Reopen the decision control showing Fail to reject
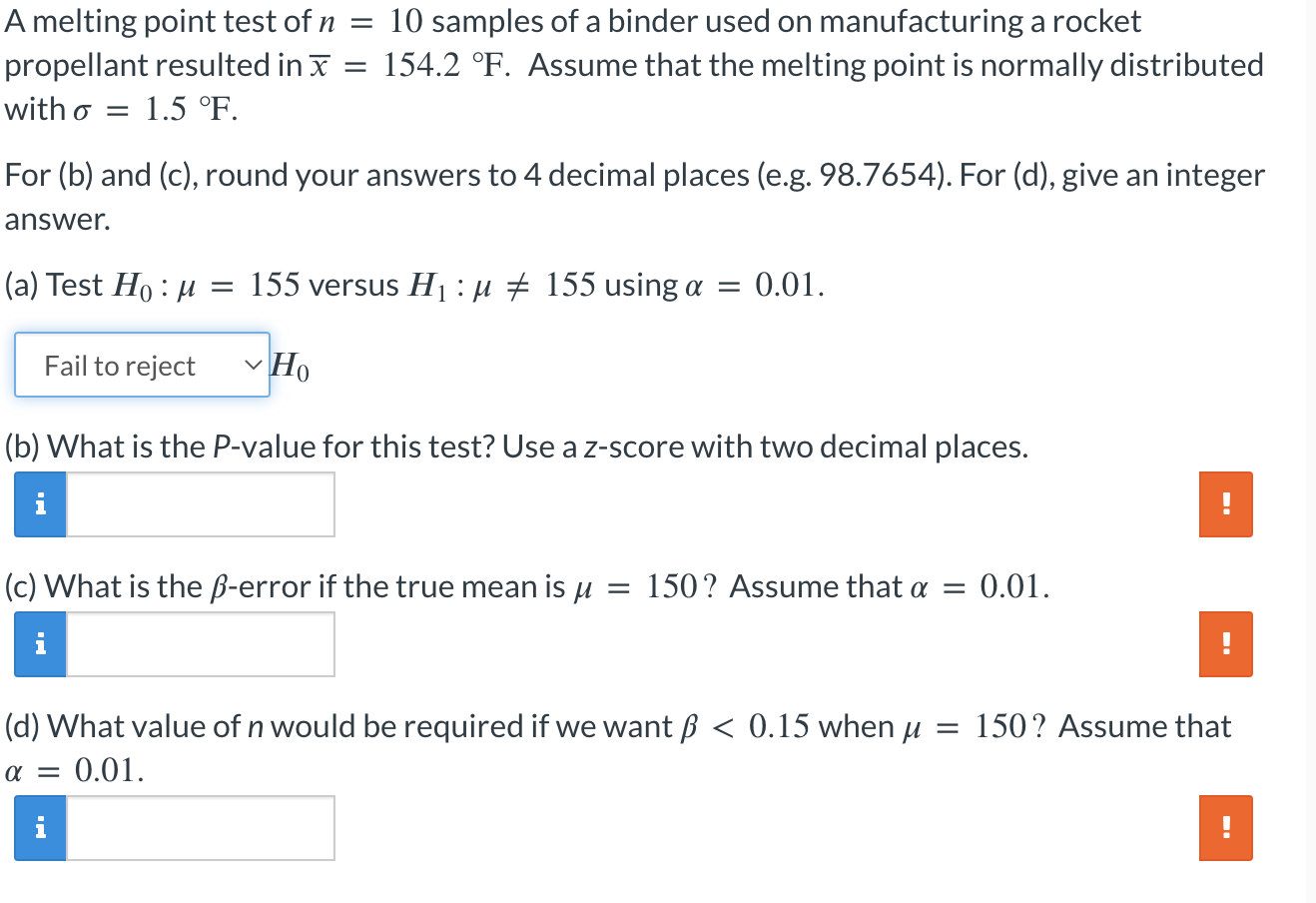The image size is (1316, 903). [x=142, y=365]
